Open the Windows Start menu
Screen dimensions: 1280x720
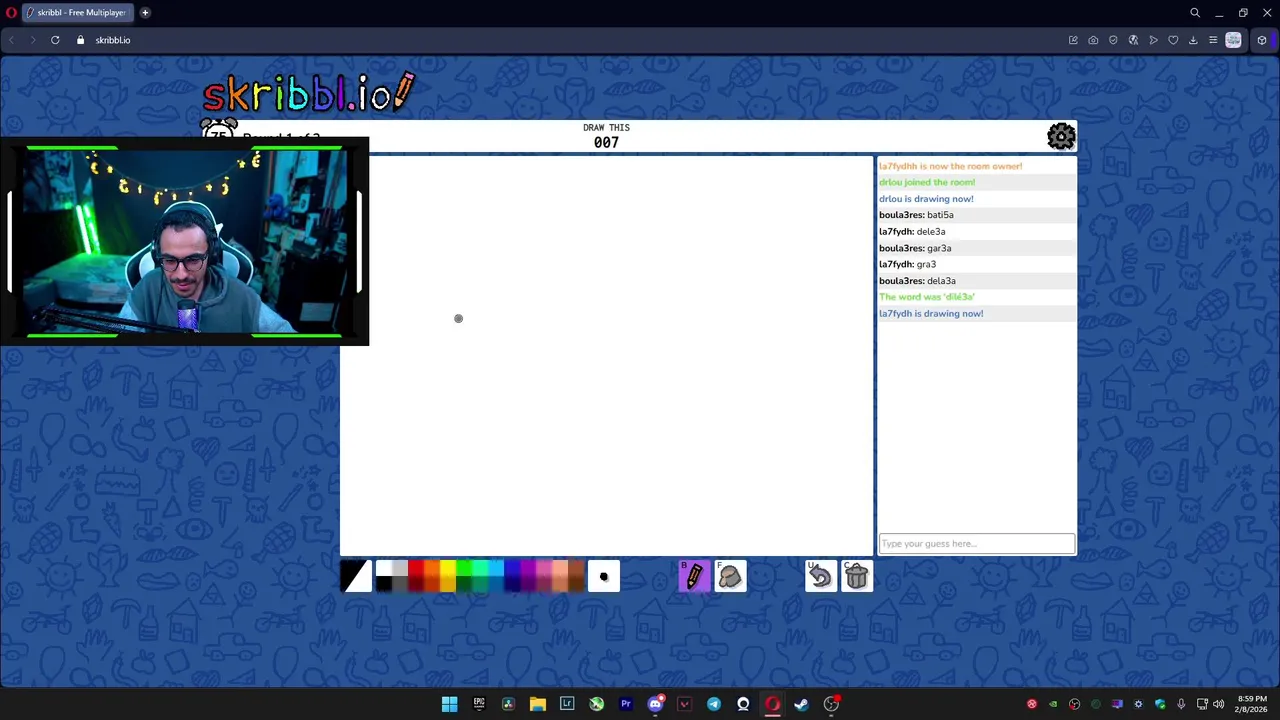[449, 704]
